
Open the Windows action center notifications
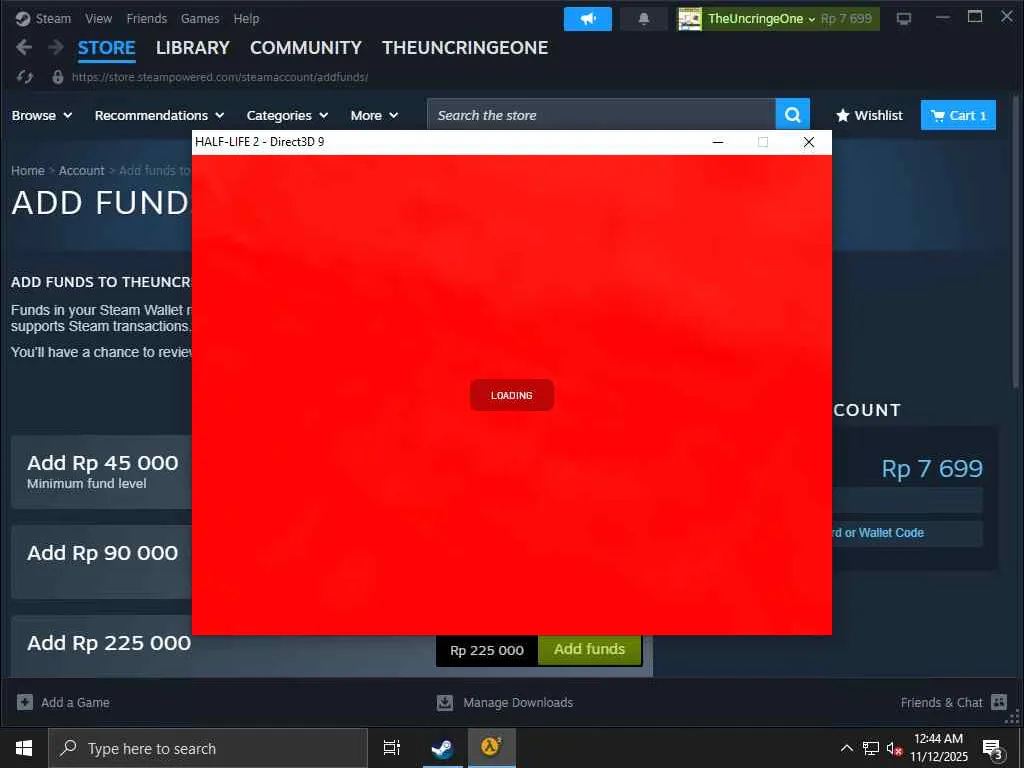click(993, 749)
